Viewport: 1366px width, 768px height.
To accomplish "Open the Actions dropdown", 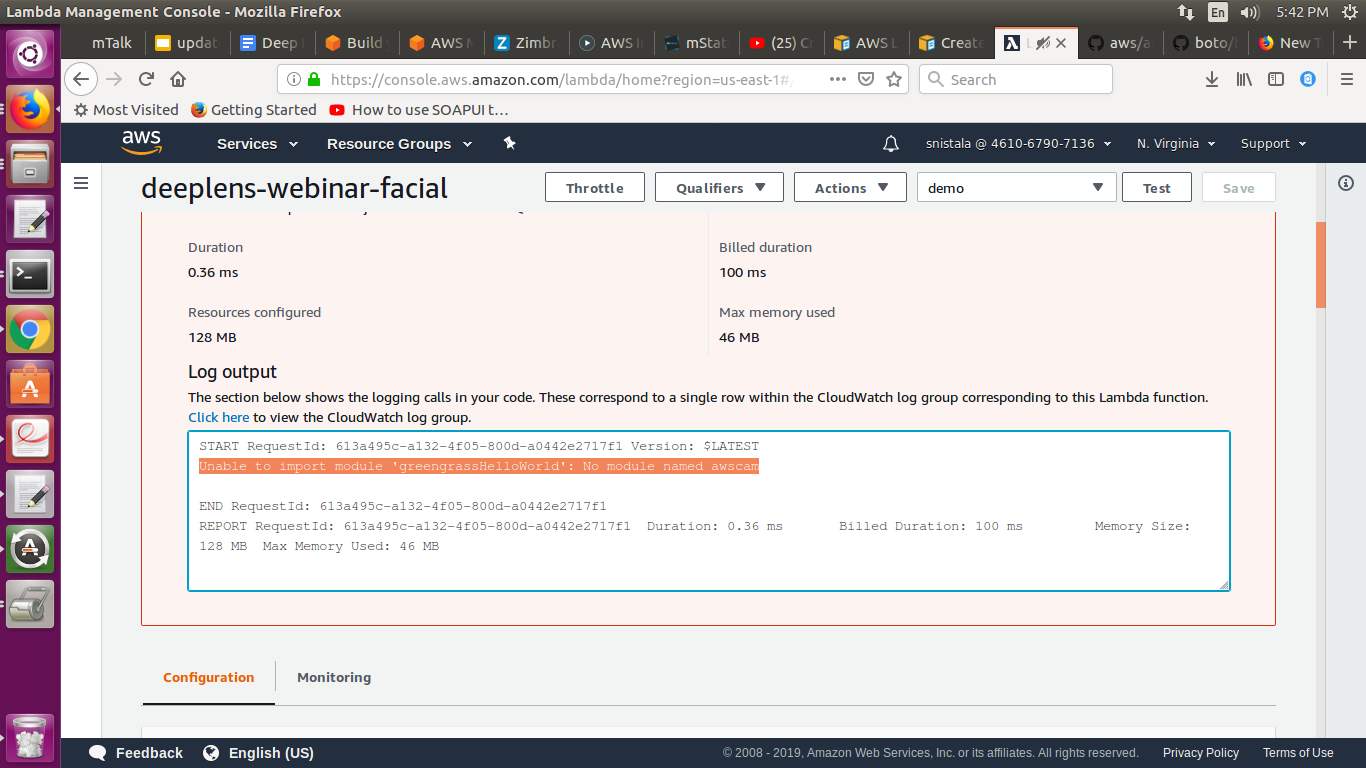I will click(850, 188).
